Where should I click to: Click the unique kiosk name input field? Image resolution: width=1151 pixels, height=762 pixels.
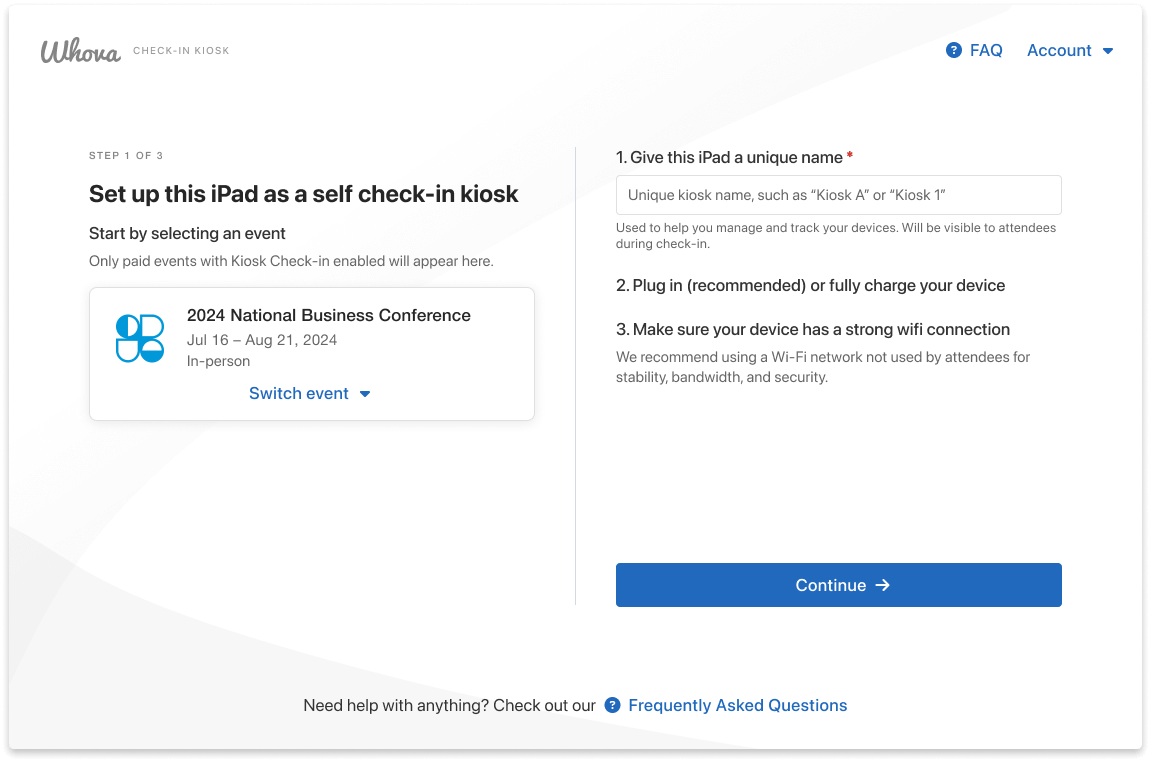tap(838, 194)
